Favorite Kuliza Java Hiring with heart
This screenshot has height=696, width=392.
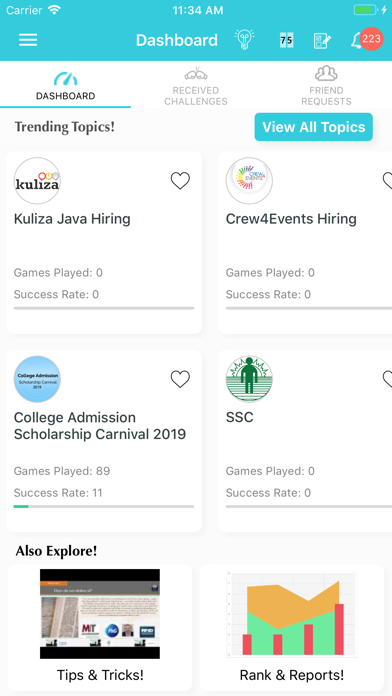point(180,181)
